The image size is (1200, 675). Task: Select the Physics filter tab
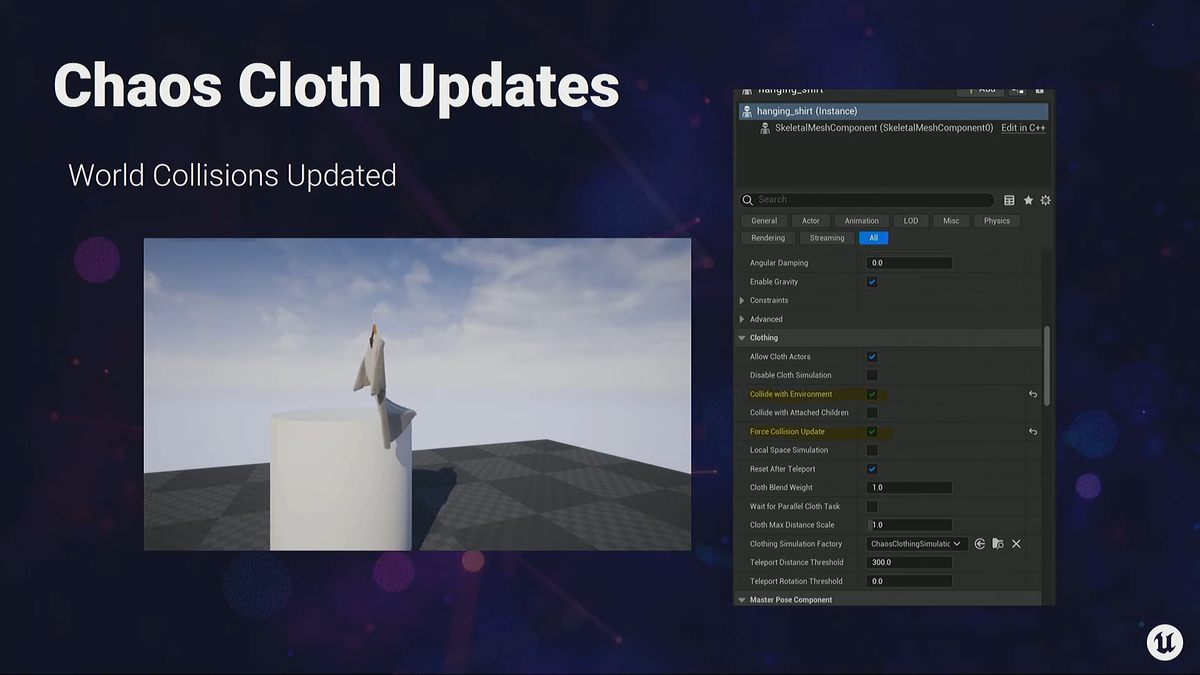997,221
